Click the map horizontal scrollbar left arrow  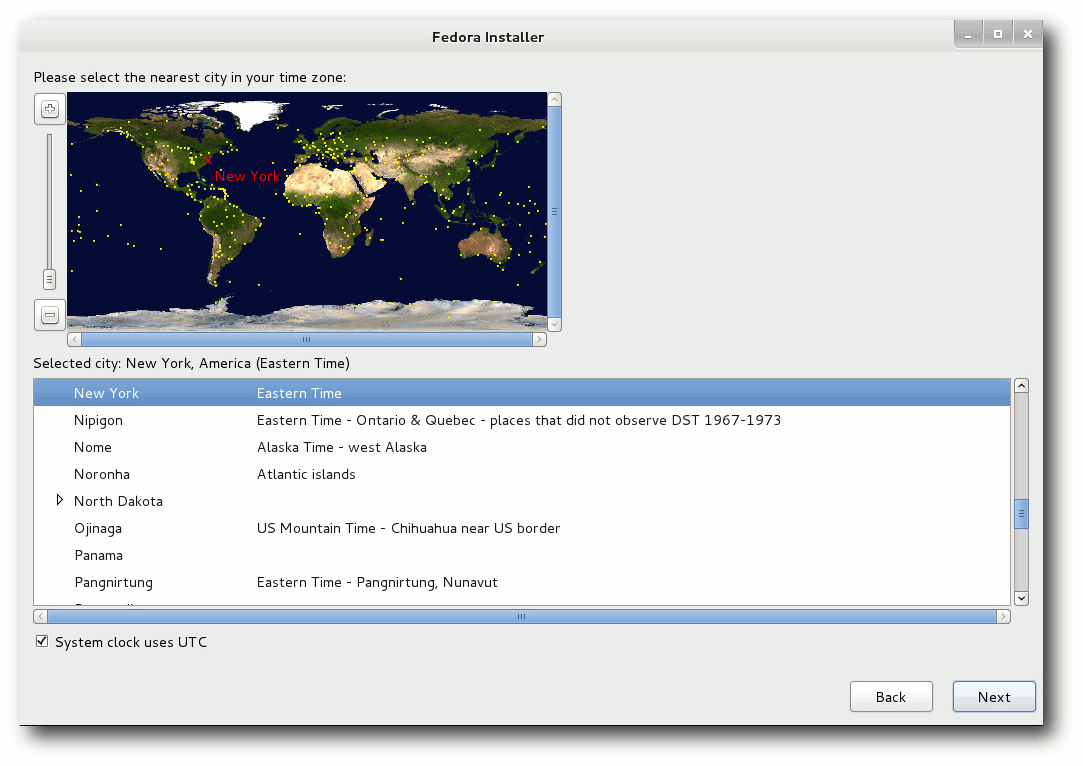pyautogui.click(x=75, y=339)
